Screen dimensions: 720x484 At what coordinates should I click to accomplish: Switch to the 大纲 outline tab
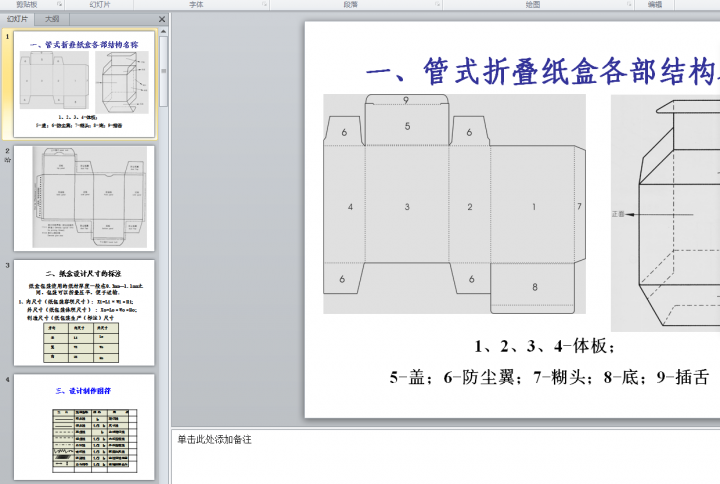(x=51, y=19)
